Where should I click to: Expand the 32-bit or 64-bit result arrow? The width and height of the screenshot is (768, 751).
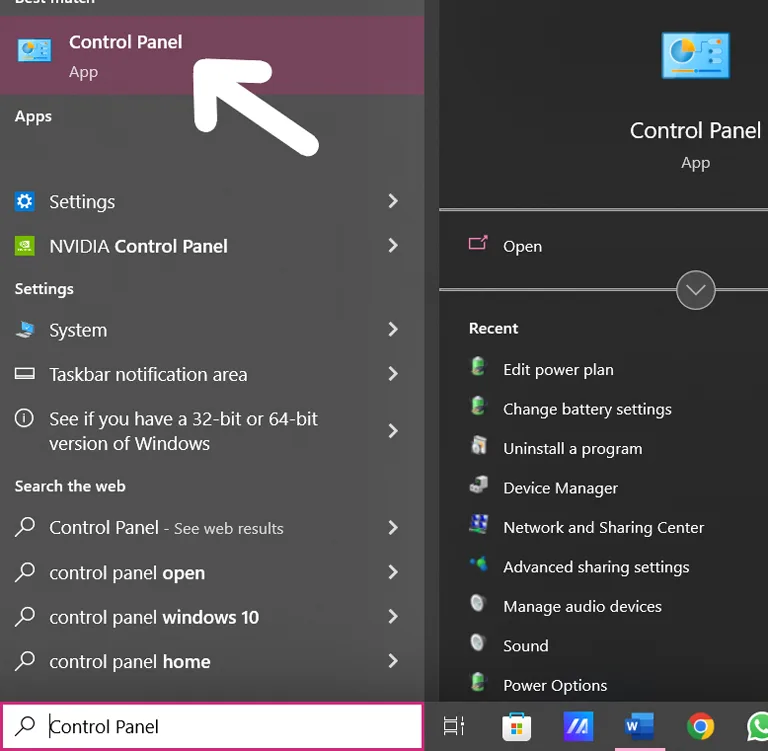(x=393, y=431)
